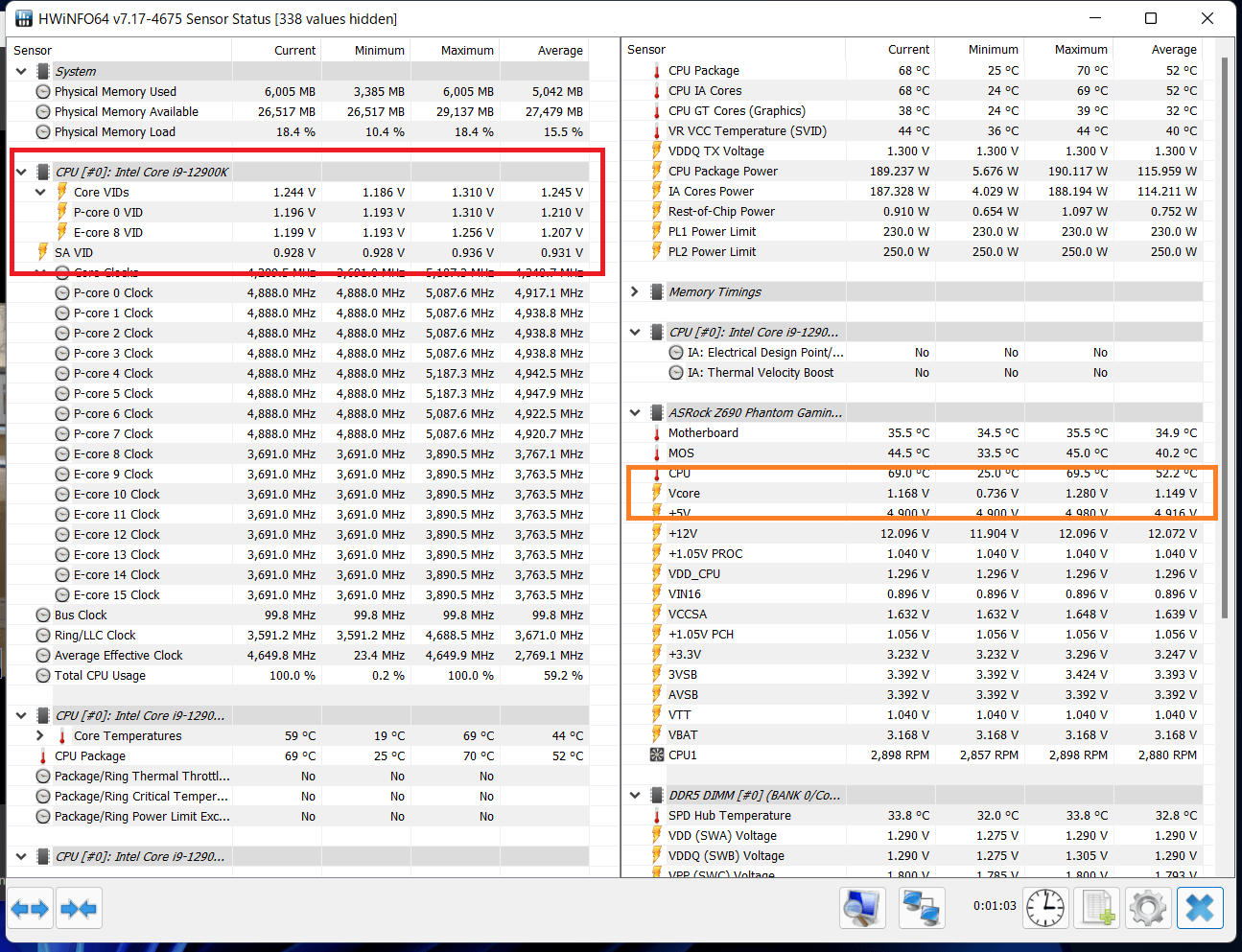Click the blue X close sensors icon

point(1200,908)
